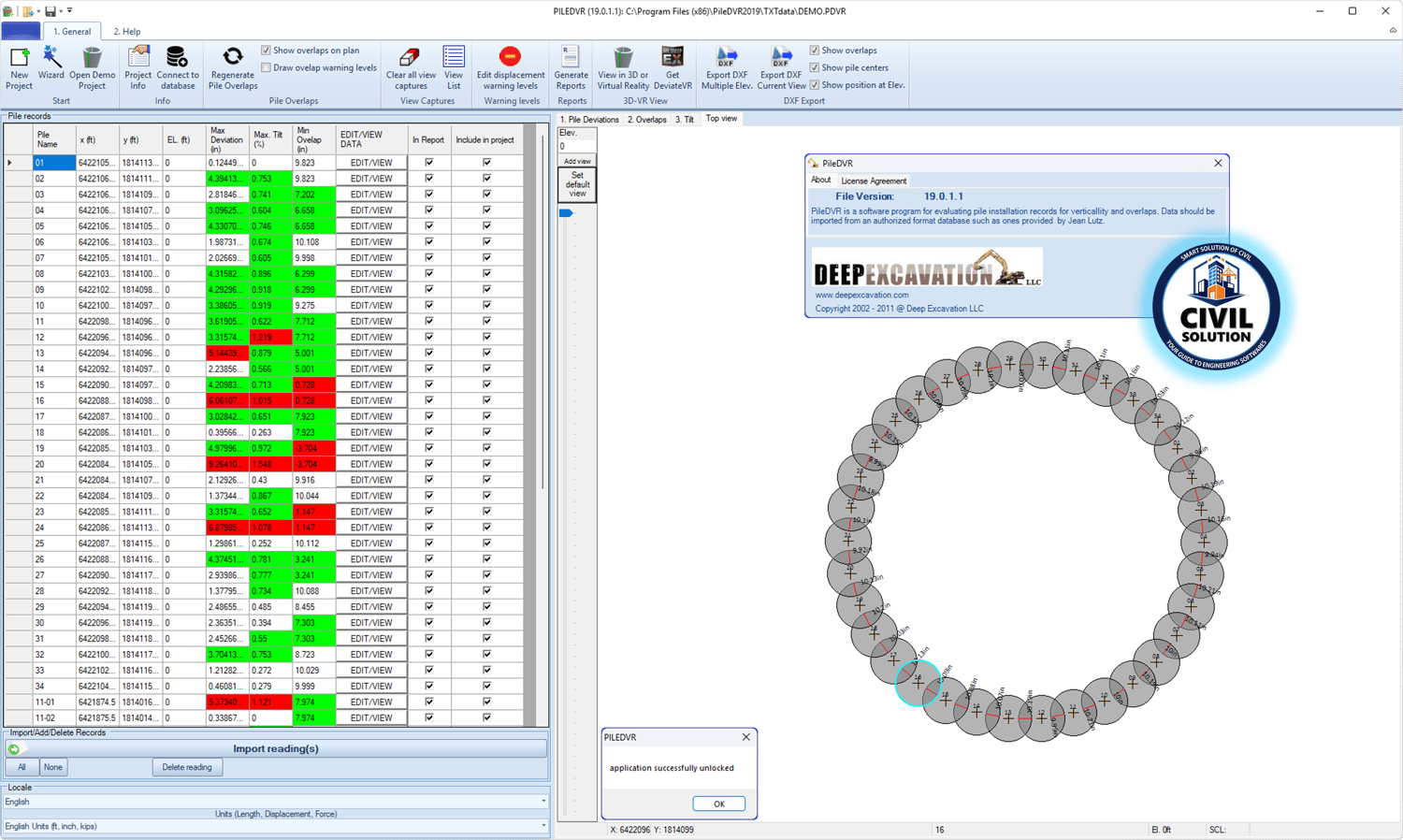Open the Locale English dropdown
The image size is (1403, 840).
(276, 802)
